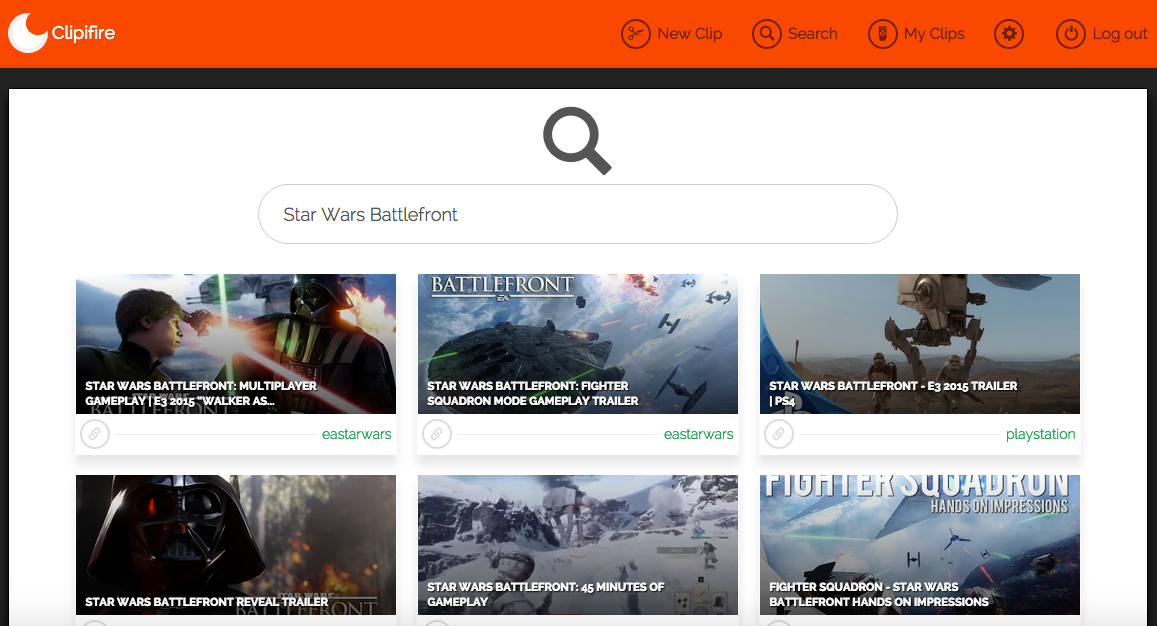Screen dimensions: 1157x626
Task: Click the New Clip scissors icon
Action: (x=635, y=34)
